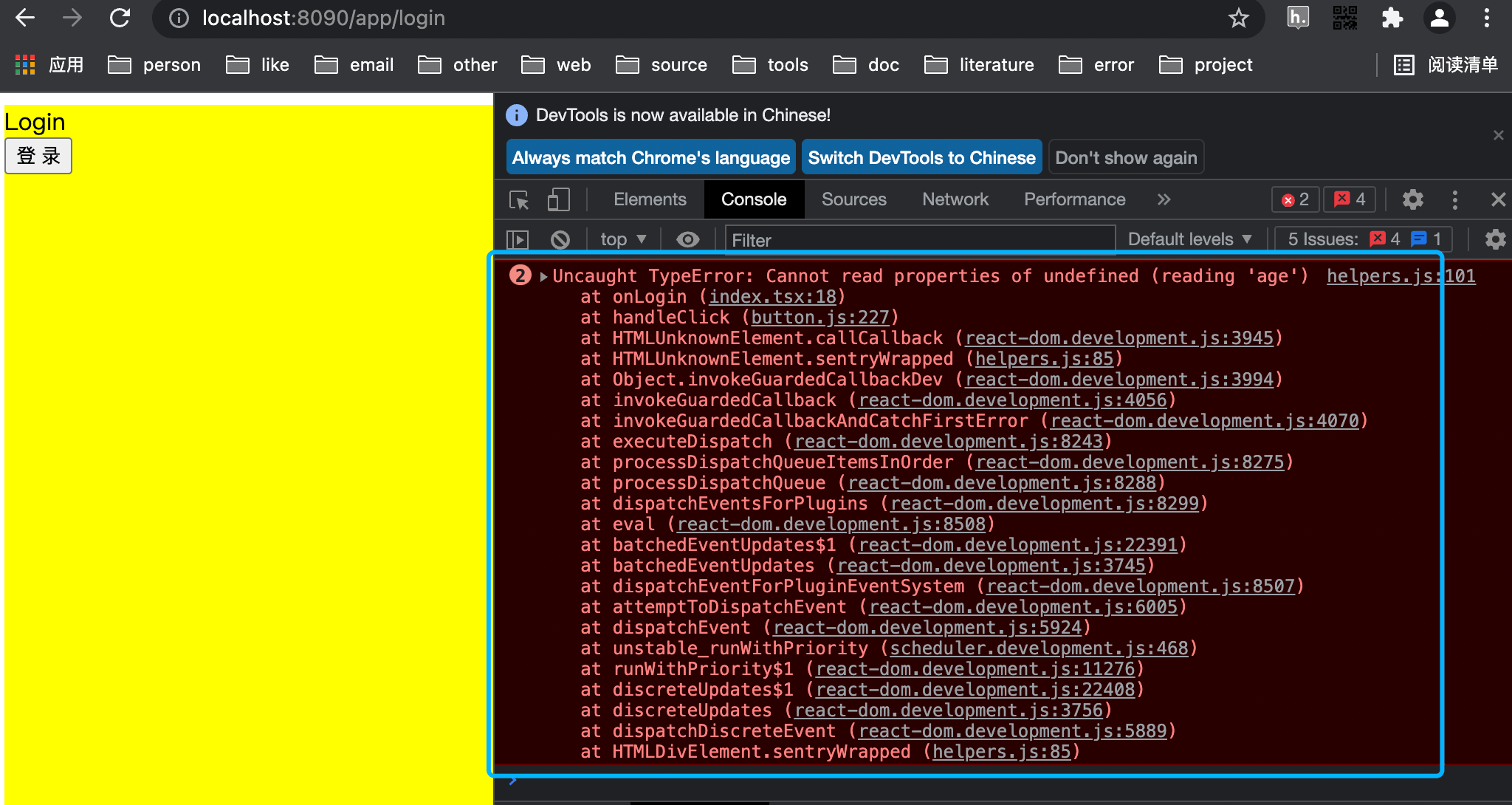Reload the page
This screenshot has width=1512, height=805.
[x=120, y=18]
